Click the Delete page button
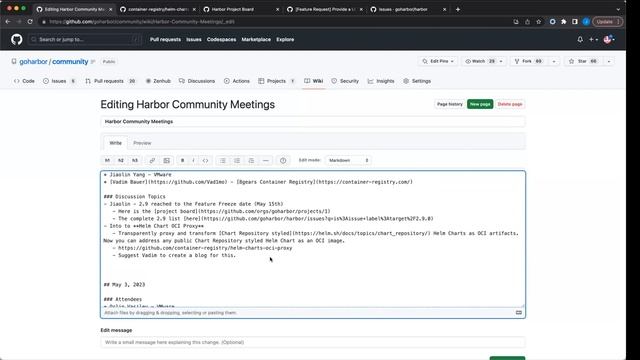 coord(510,104)
